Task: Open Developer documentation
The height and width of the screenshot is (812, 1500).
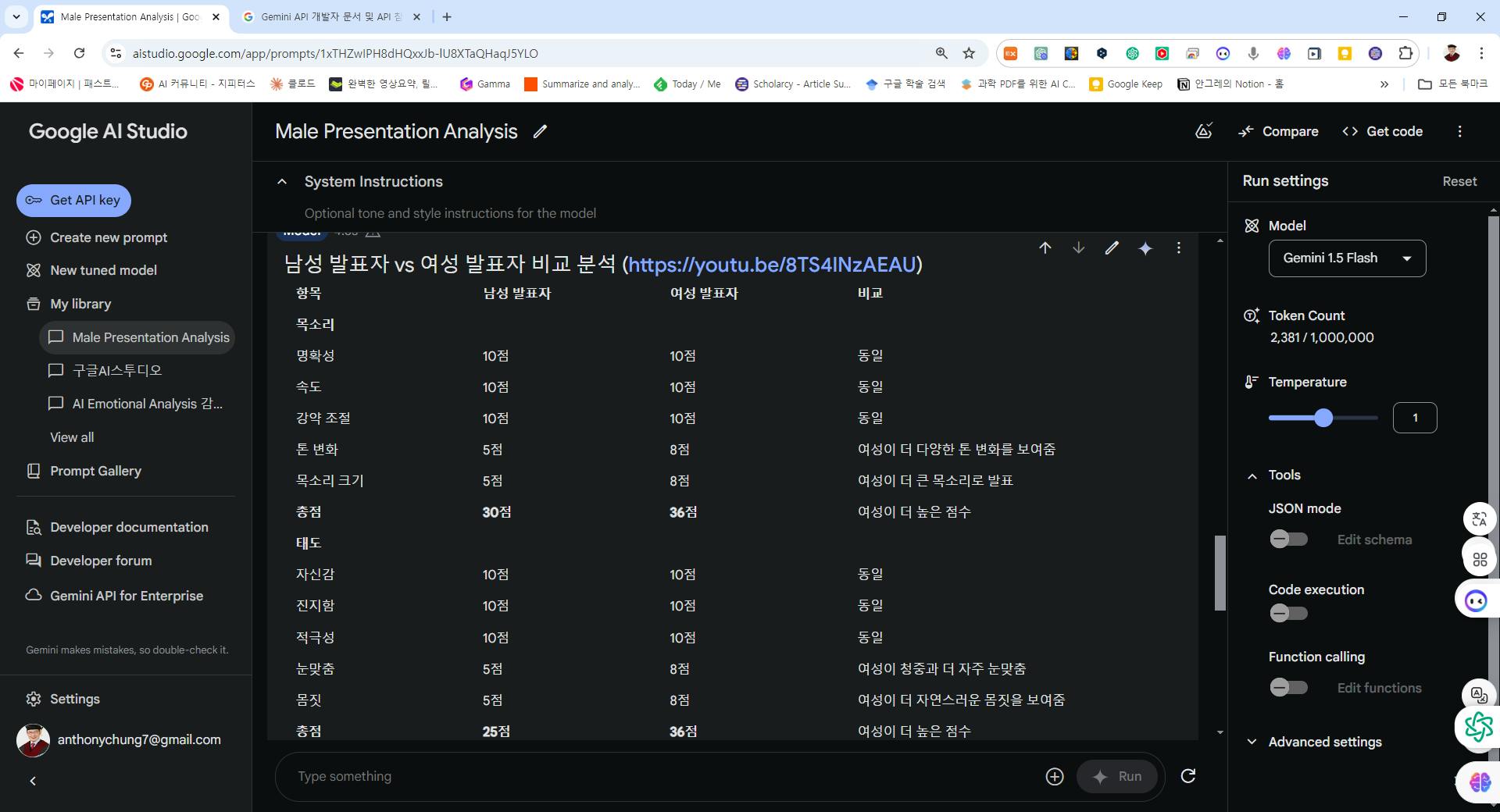Action: (118, 527)
